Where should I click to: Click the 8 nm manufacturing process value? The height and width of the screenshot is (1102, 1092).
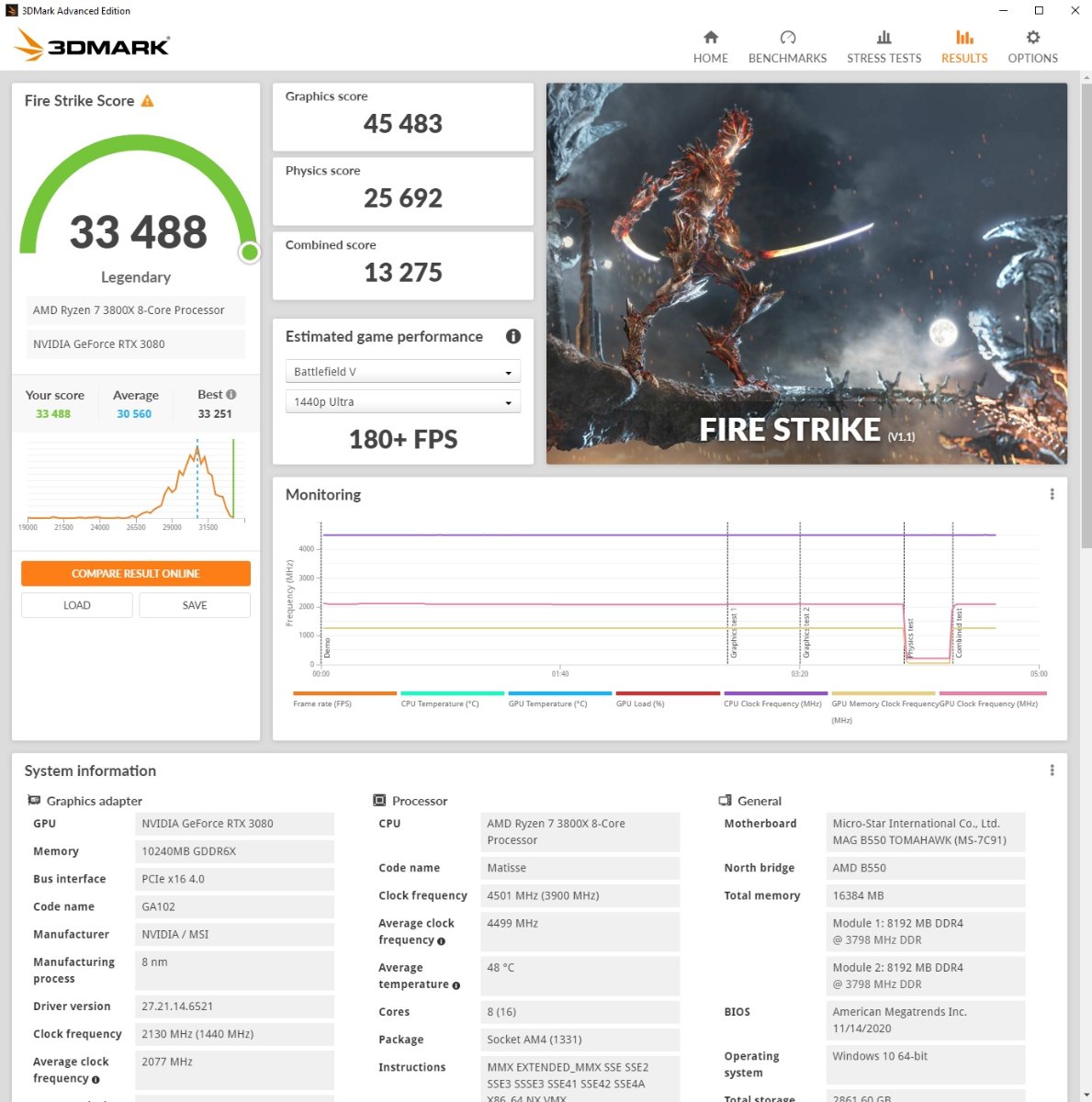pos(234,970)
